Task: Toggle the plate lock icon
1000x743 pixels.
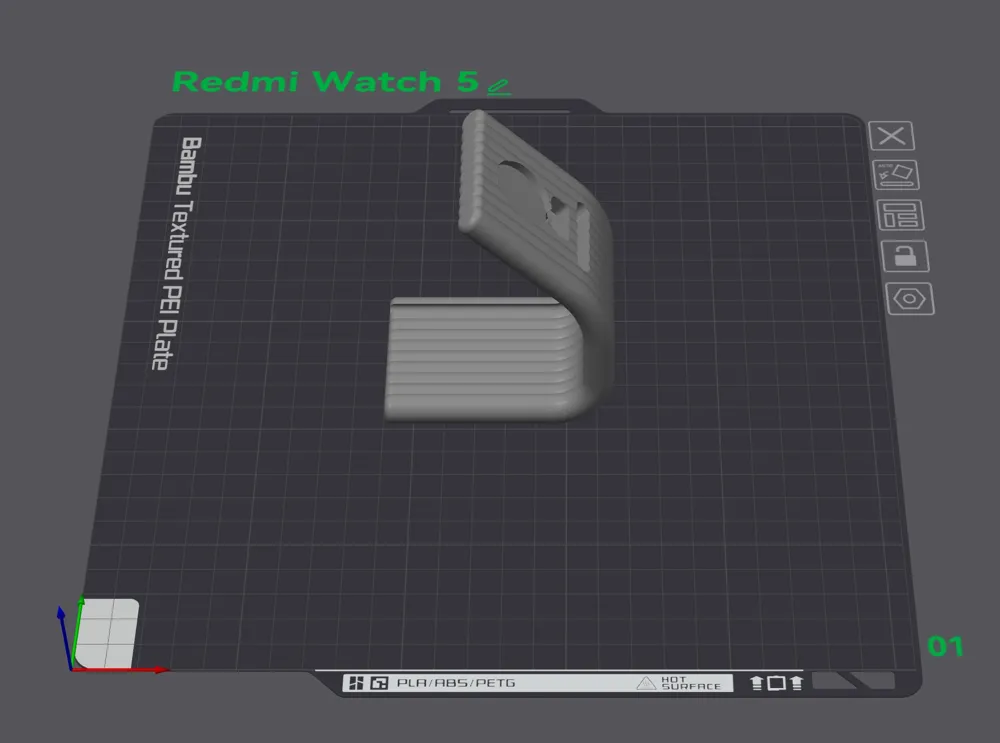Action: (x=904, y=256)
